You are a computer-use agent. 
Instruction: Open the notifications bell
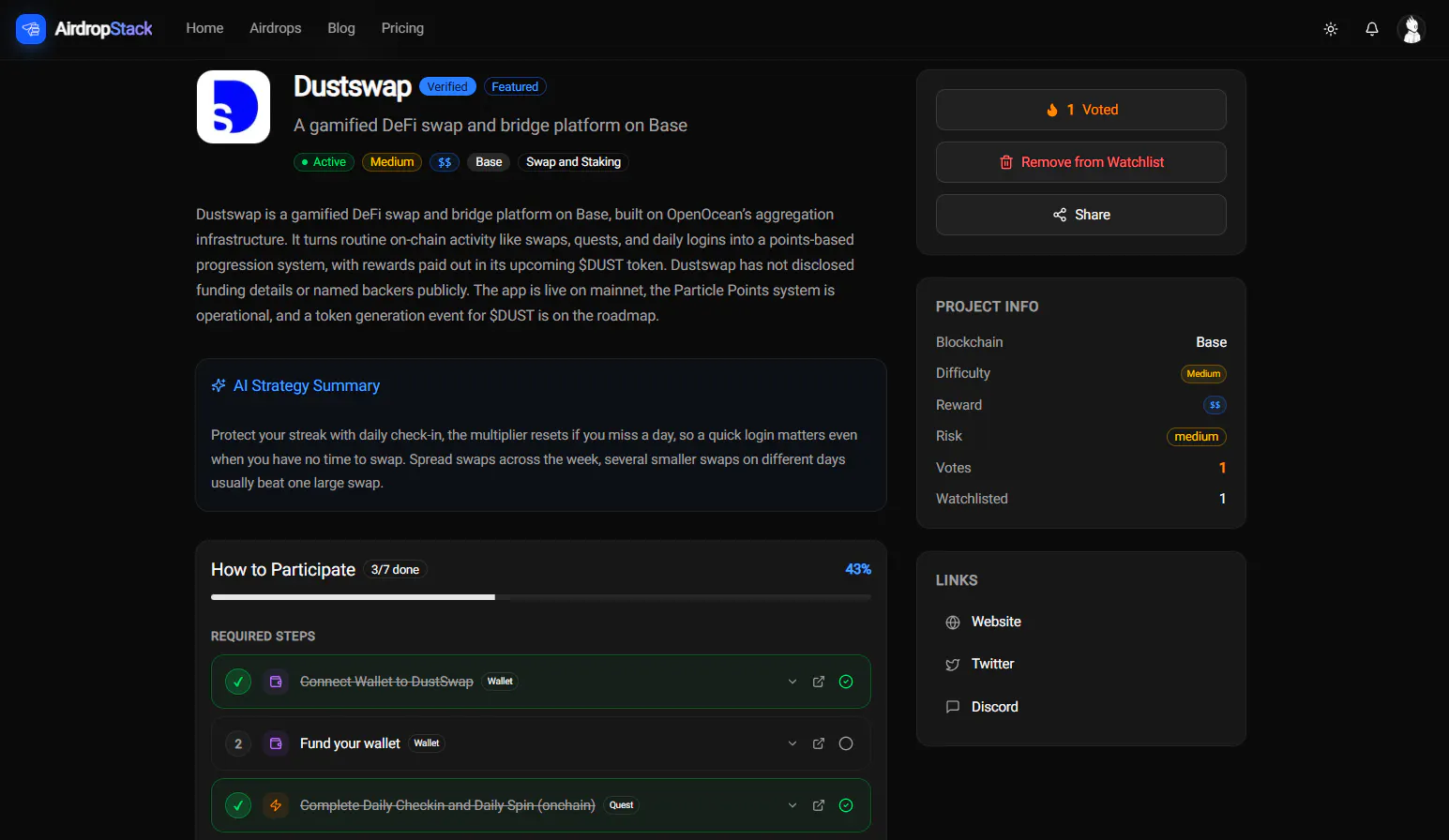click(x=1372, y=29)
